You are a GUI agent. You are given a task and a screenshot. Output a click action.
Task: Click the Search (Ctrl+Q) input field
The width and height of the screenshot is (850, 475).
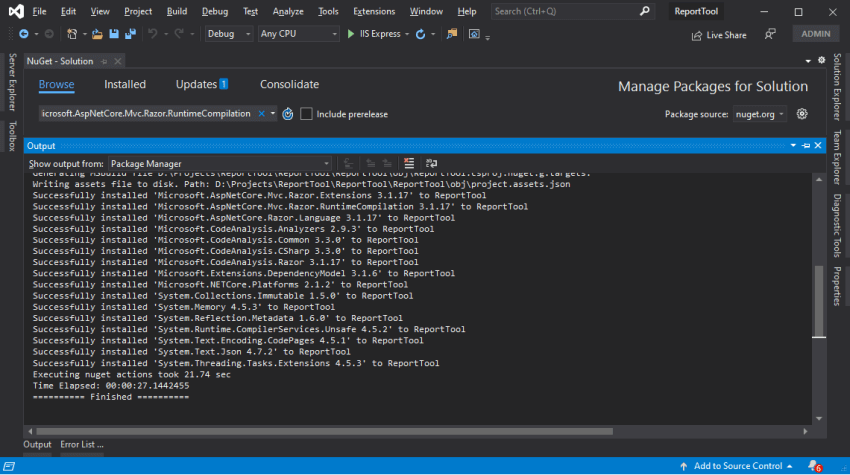click(x=573, y=11)
